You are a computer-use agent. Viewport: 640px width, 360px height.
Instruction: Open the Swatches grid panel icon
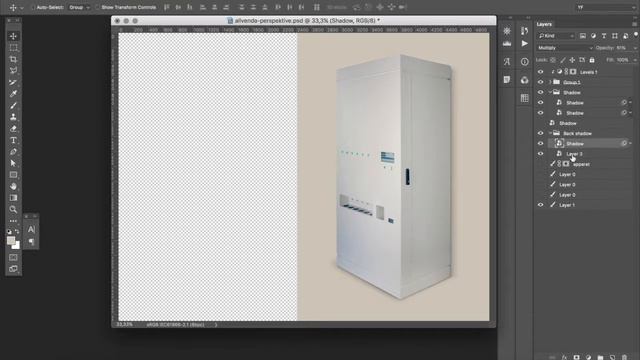pos(524,98)
